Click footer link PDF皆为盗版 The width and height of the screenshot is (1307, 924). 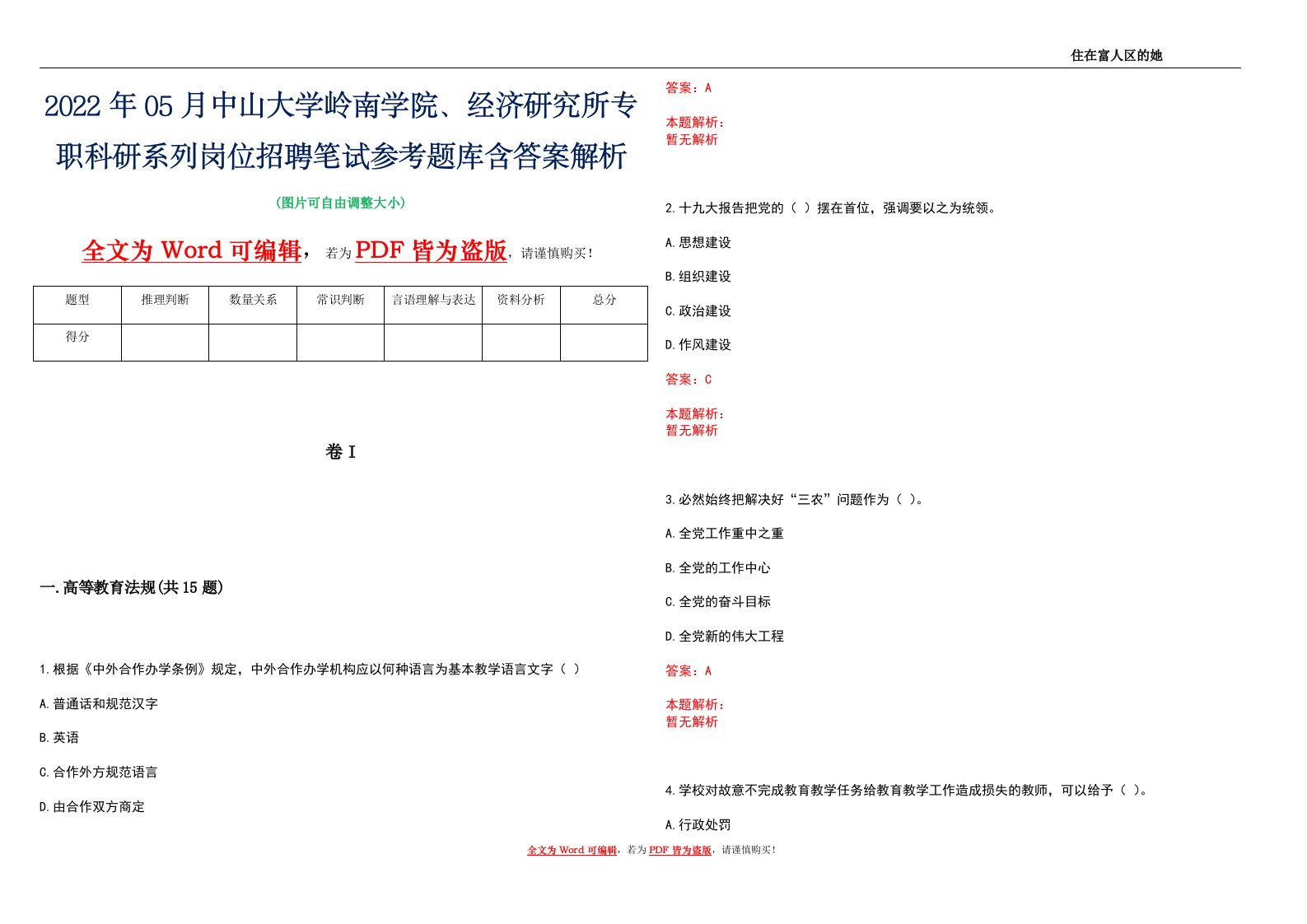[680, 850]
